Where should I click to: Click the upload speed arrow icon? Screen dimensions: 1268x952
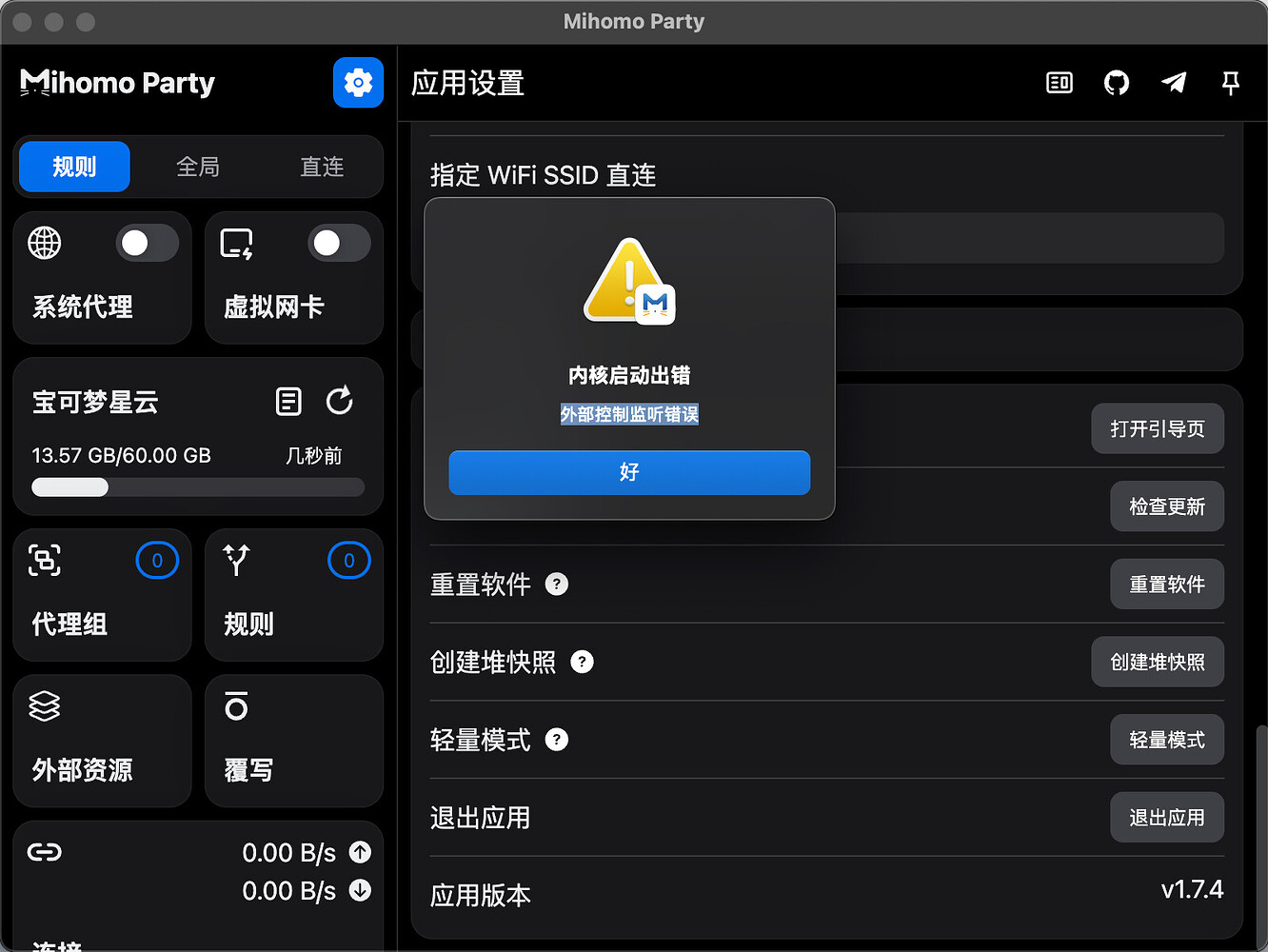pos(360,852)
